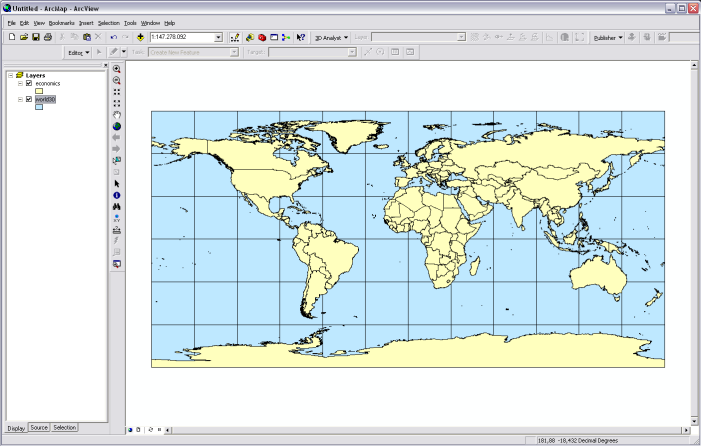
Task: Click the world30 blue symbol swatch
Action: 39,107
